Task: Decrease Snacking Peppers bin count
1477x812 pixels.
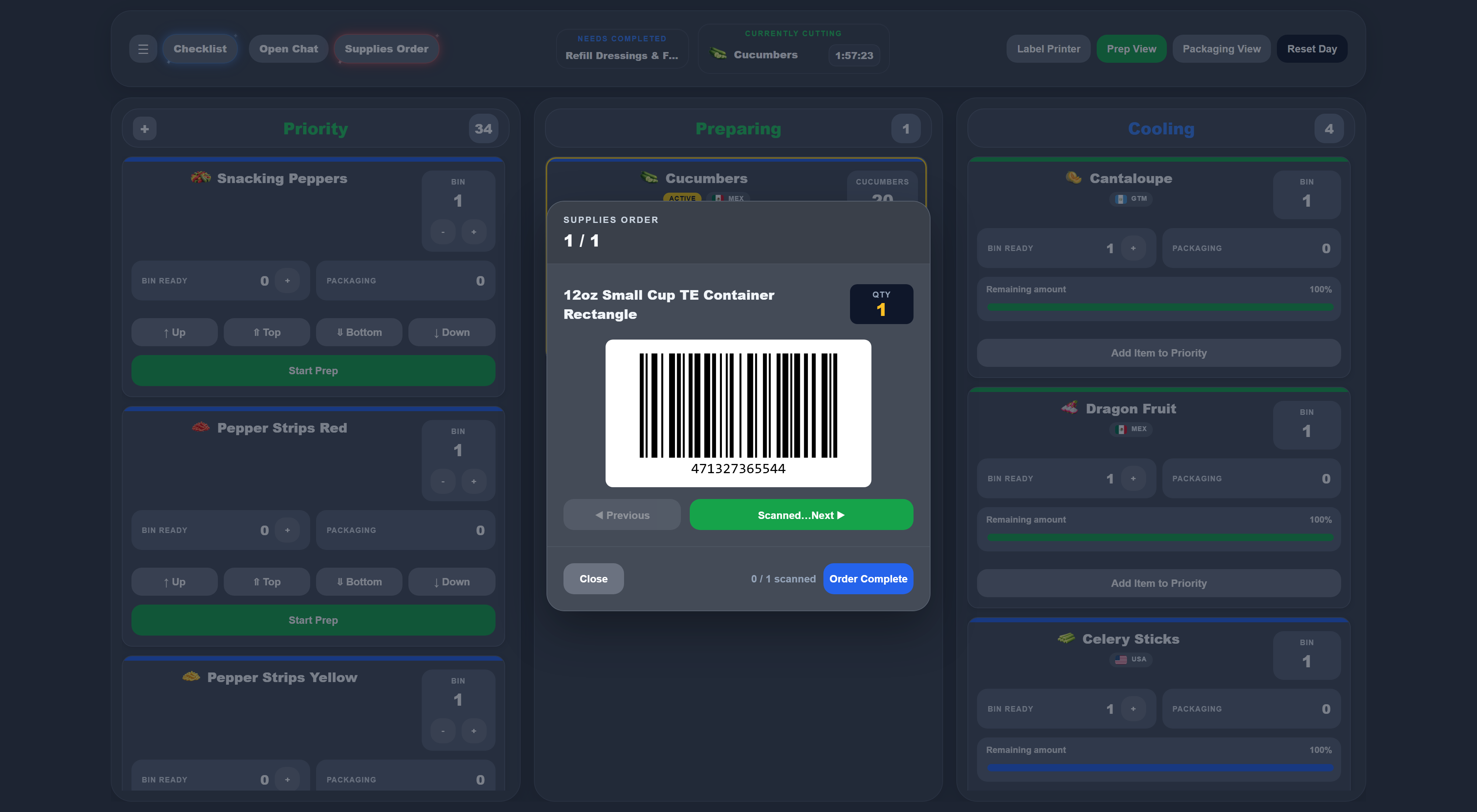Action: (x=443, y=232)
